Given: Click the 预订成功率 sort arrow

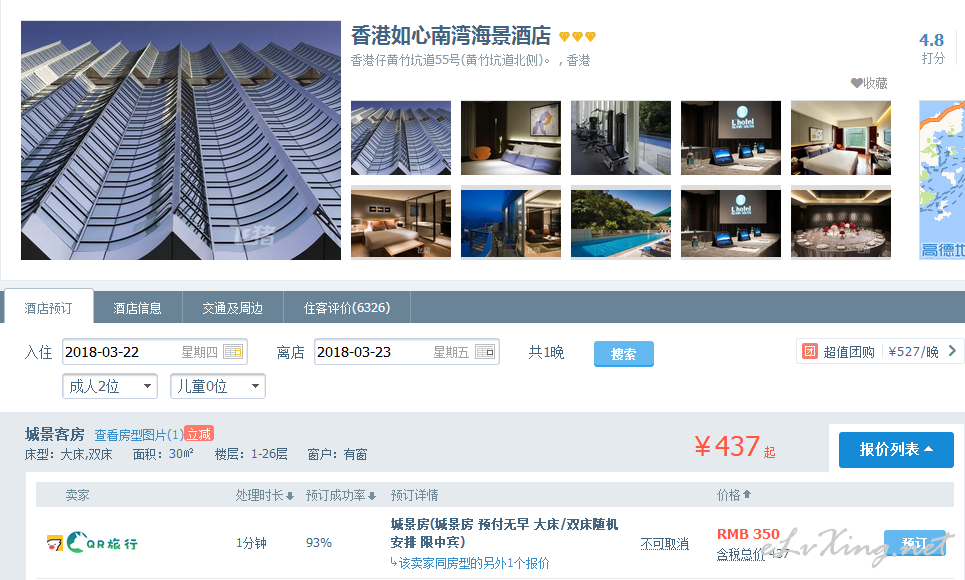Looking at the screenshot, I should click(372, 496).
